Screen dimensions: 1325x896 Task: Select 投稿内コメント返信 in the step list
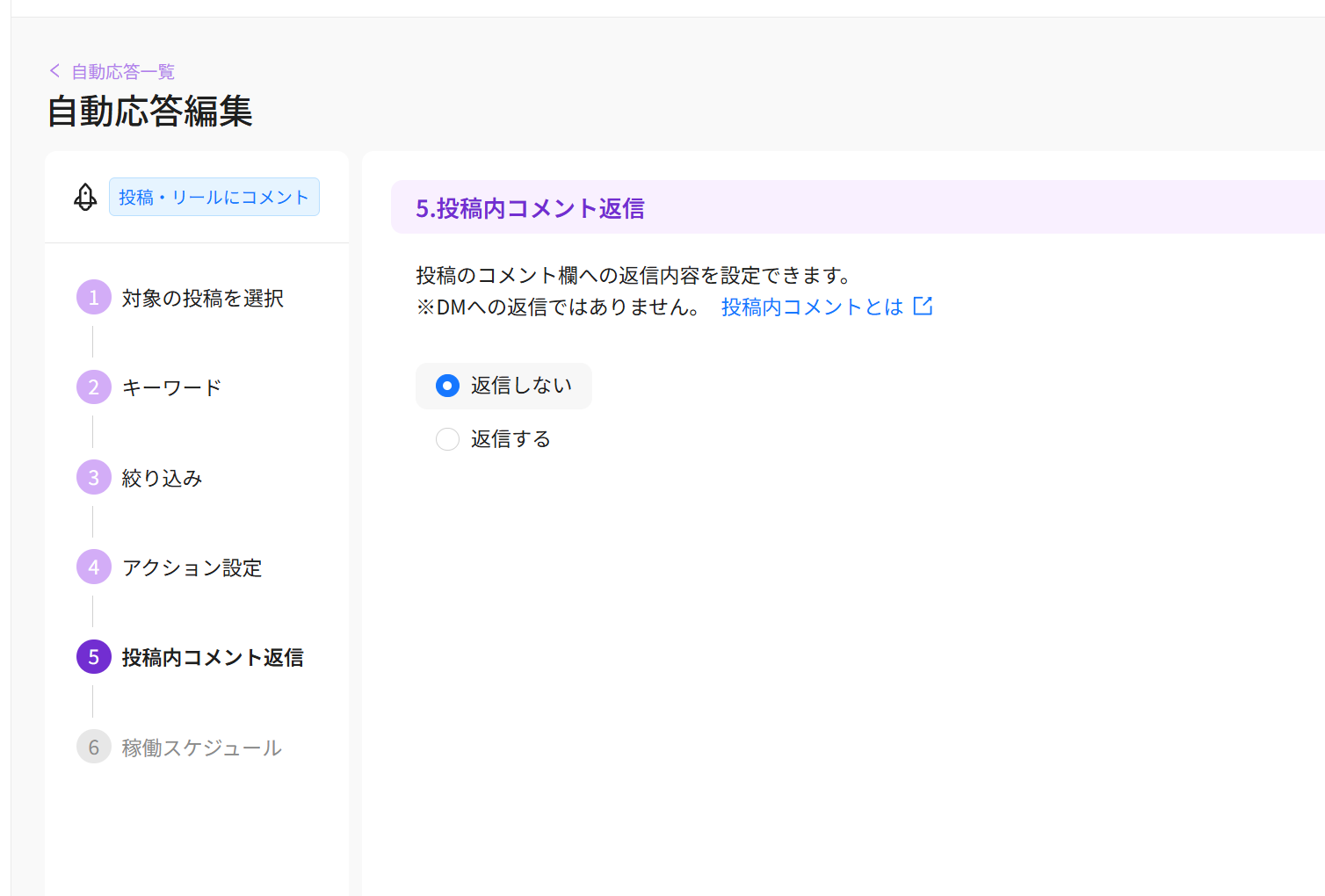tap(213, 658)
